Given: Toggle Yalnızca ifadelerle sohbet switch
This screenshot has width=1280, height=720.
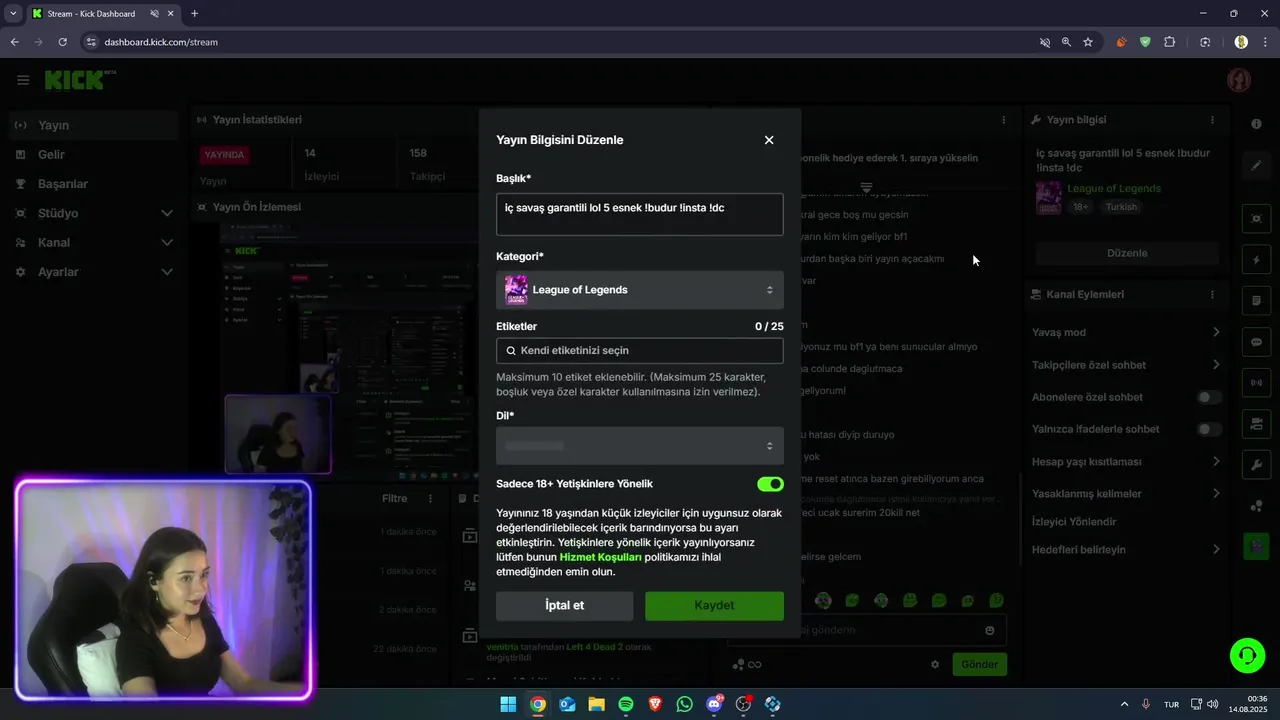Looking at the screenshot, I should point(1209,429).
